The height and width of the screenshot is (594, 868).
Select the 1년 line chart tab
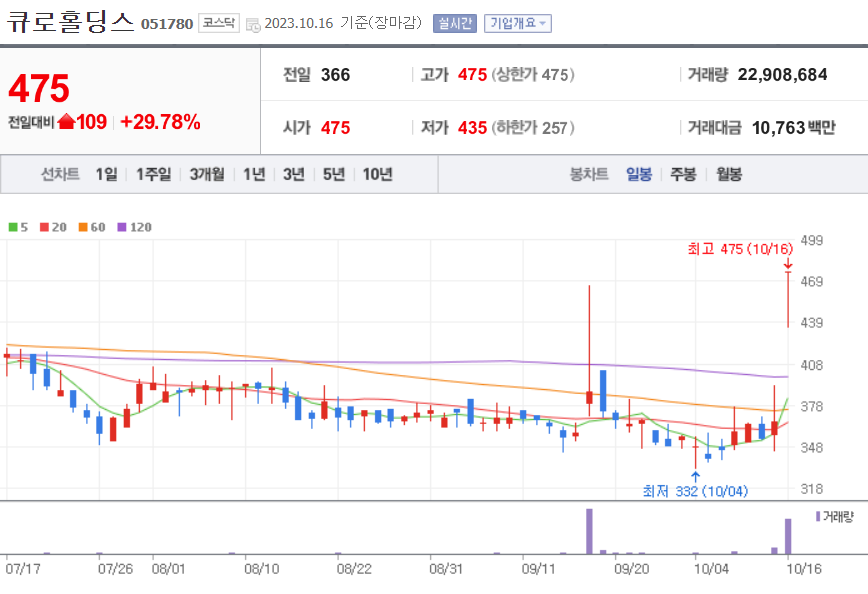254,174
